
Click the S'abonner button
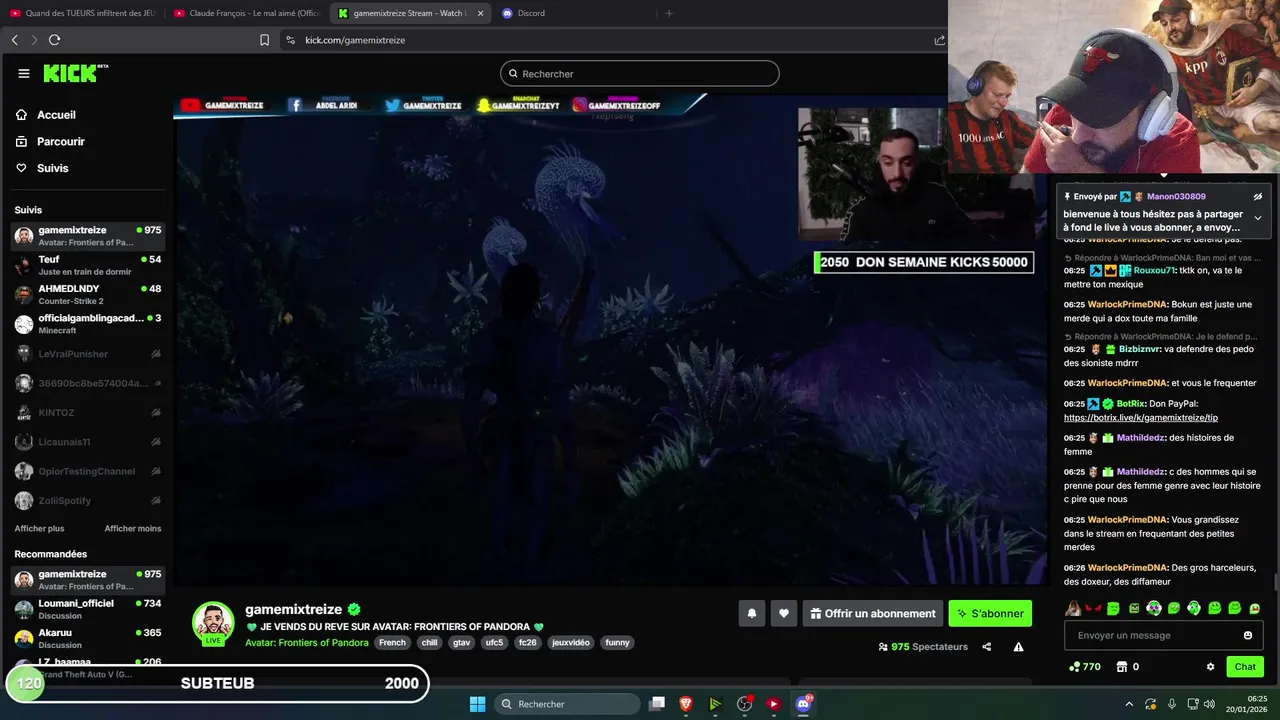point(990,613)
